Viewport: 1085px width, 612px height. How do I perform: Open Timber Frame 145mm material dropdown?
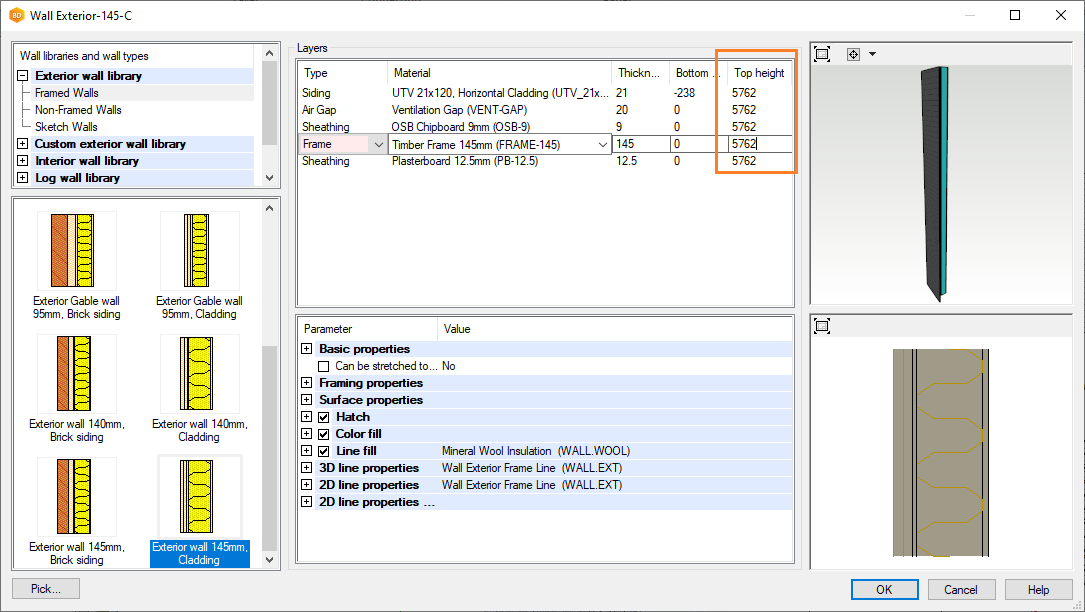[603, 145]
